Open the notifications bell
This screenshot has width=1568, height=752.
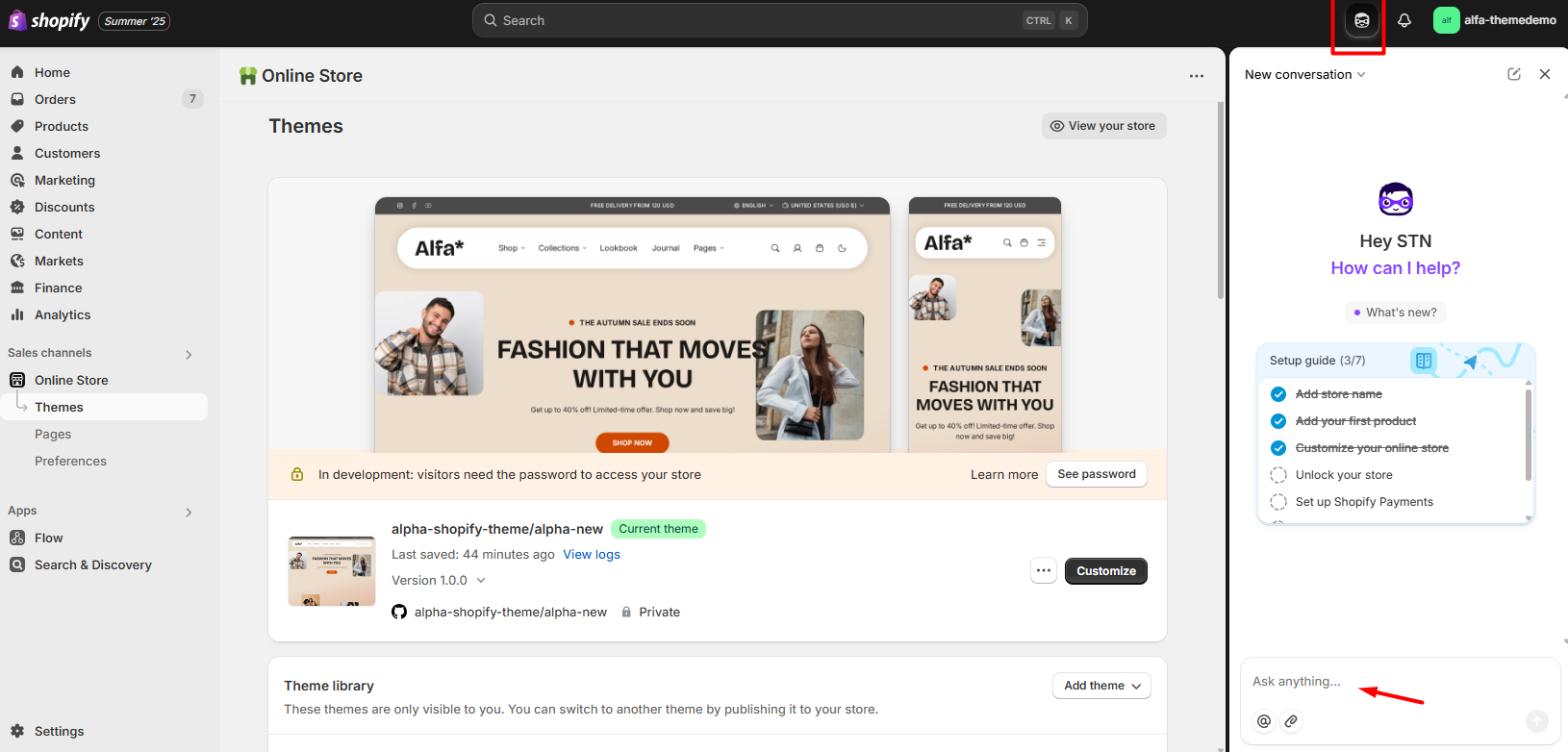coord(1404,20)
